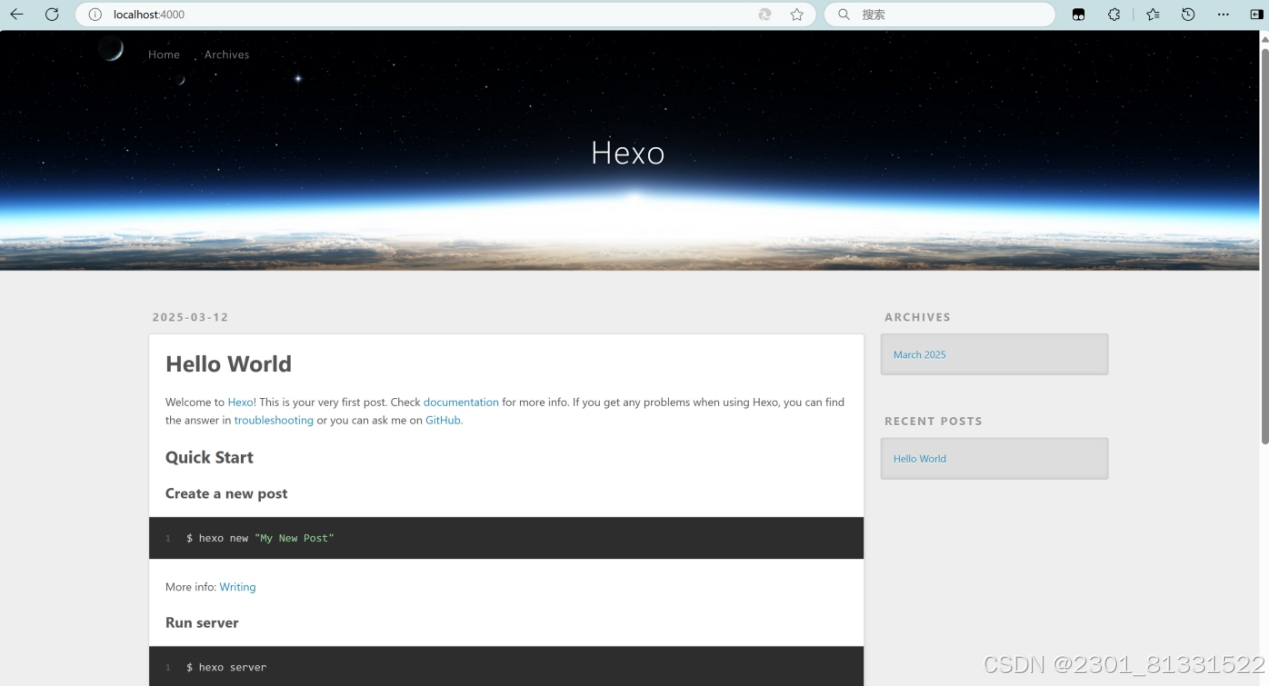1269x686 pixels.
Task: Open the Writing link after More info
Action: (x=238, y=587)
